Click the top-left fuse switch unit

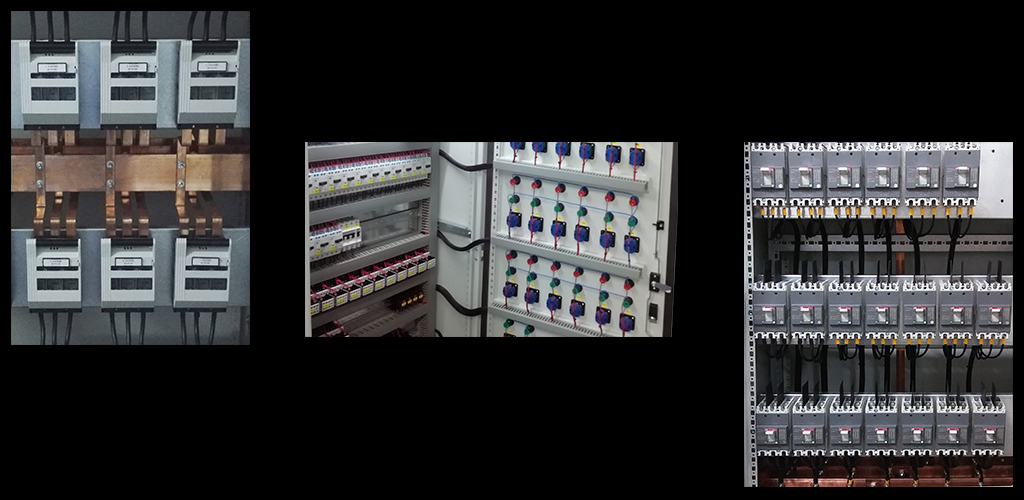pos(50,82)
